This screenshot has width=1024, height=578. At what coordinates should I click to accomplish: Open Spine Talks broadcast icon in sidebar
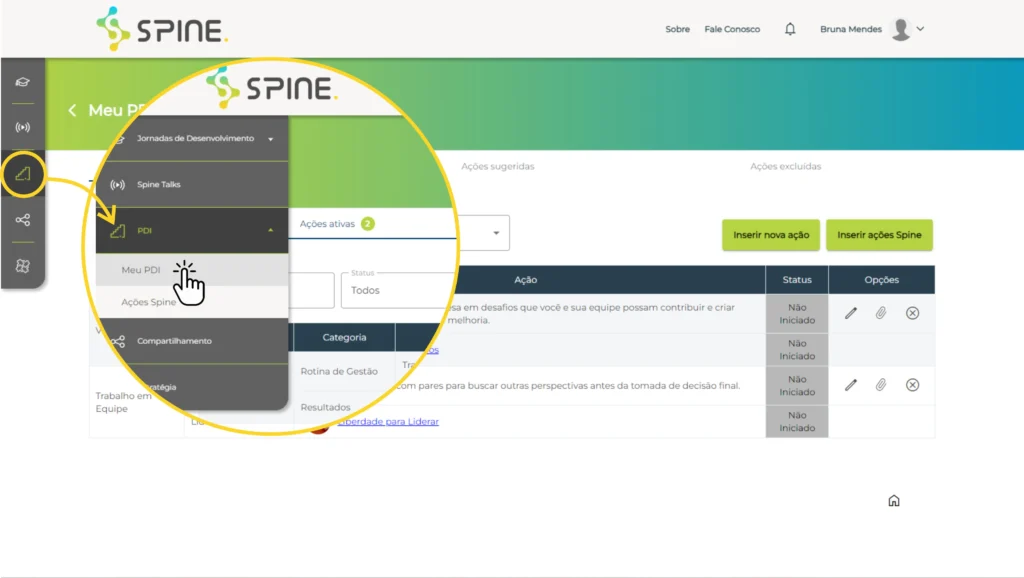tap(22, 127)
